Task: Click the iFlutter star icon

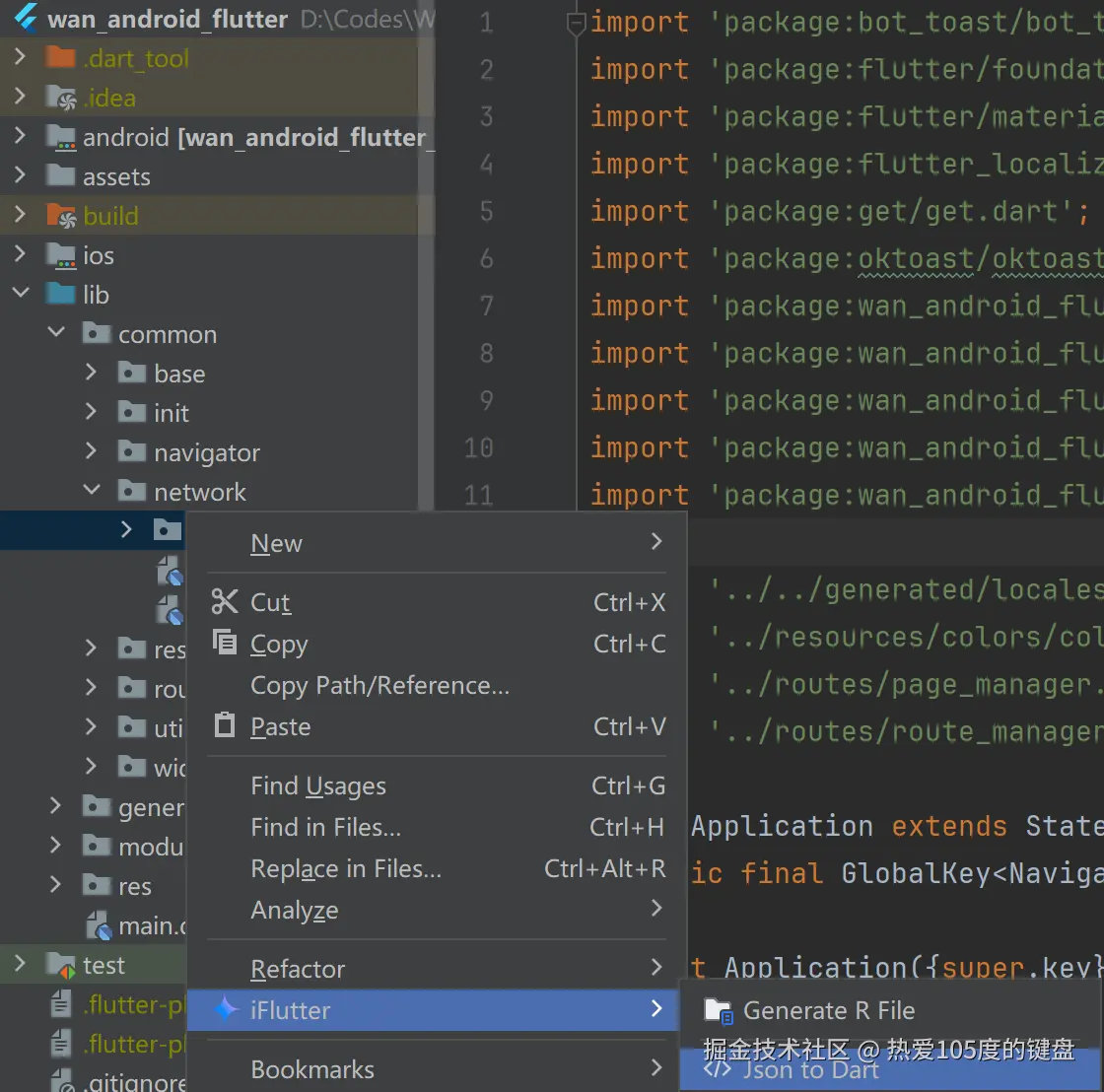Action: pos(226,1009)
